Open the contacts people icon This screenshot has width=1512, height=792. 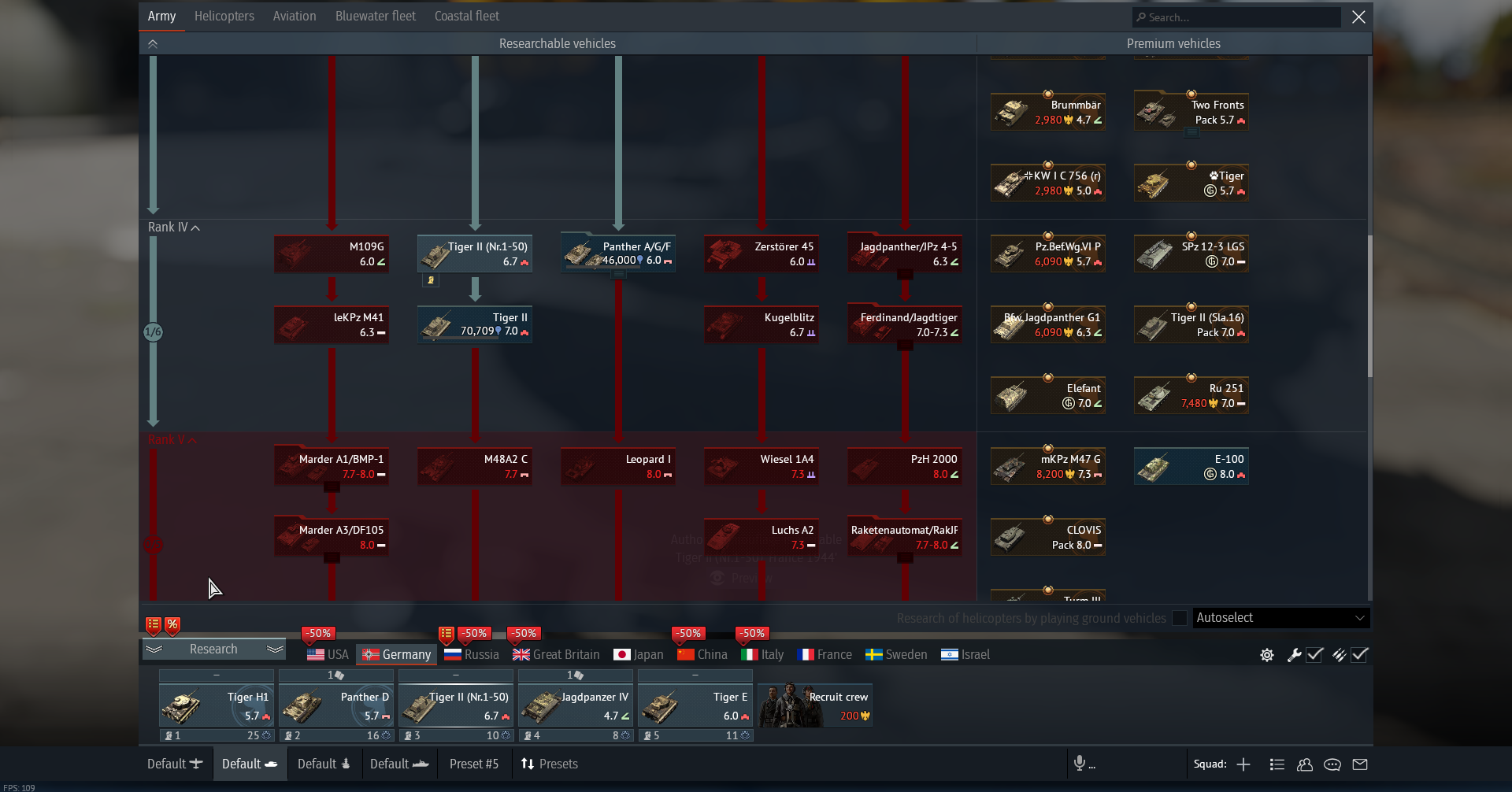[x=1305, y=764]
